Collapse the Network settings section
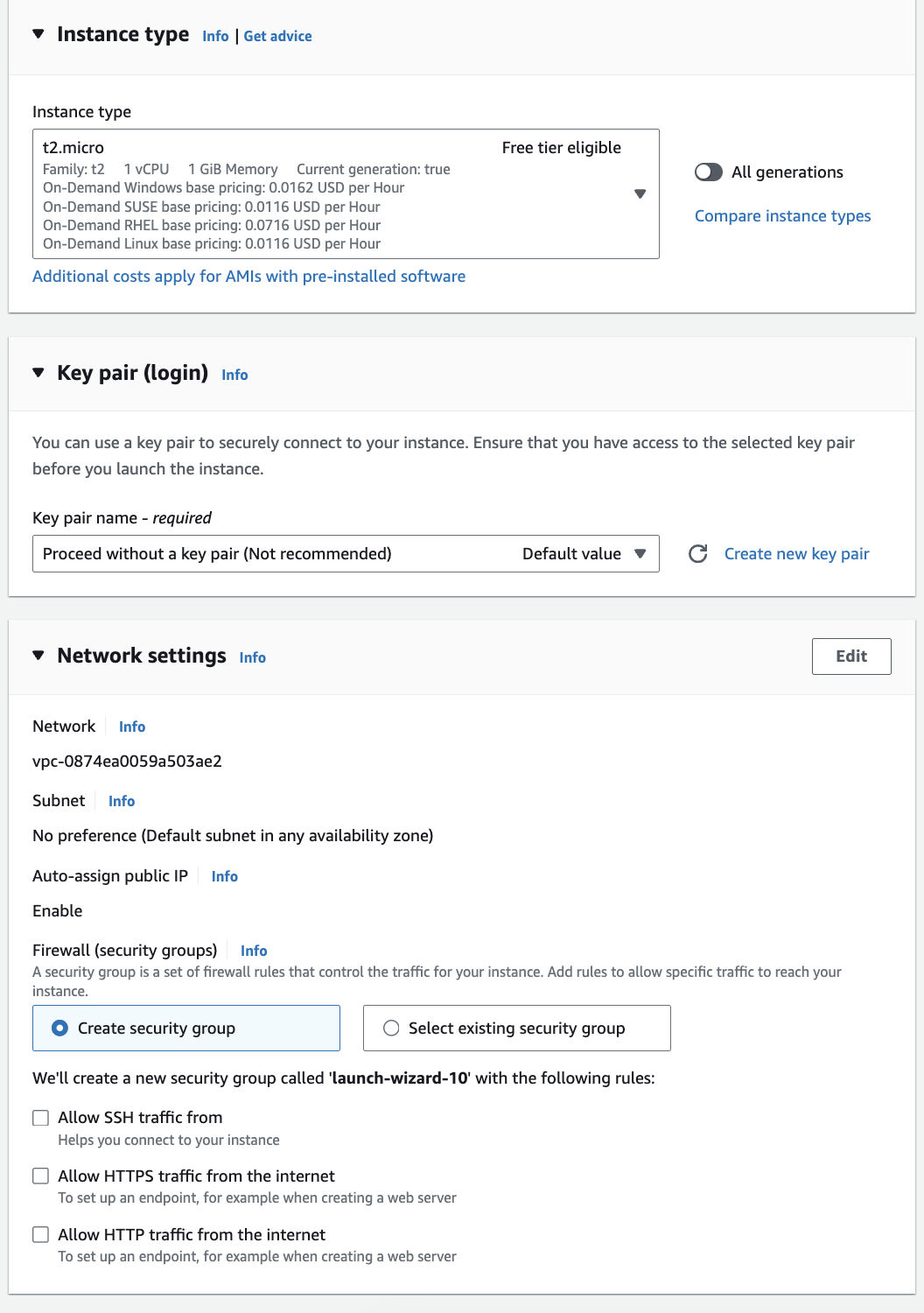The height and width of the screenshot is (1313, 924). point(38,656)
